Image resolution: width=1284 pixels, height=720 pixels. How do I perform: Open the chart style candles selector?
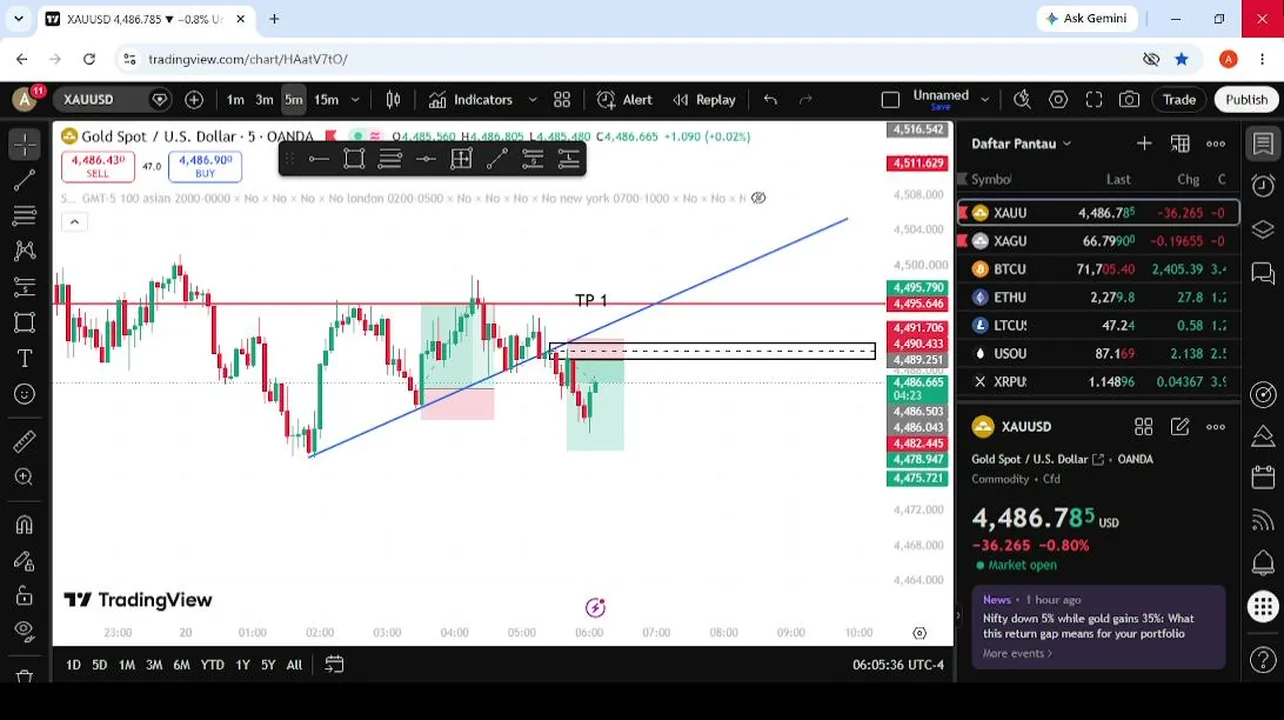[393, 99]
